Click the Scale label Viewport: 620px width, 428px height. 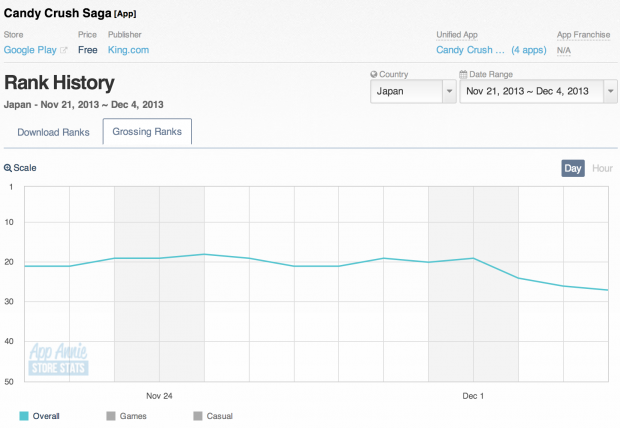tap(25, 168)
